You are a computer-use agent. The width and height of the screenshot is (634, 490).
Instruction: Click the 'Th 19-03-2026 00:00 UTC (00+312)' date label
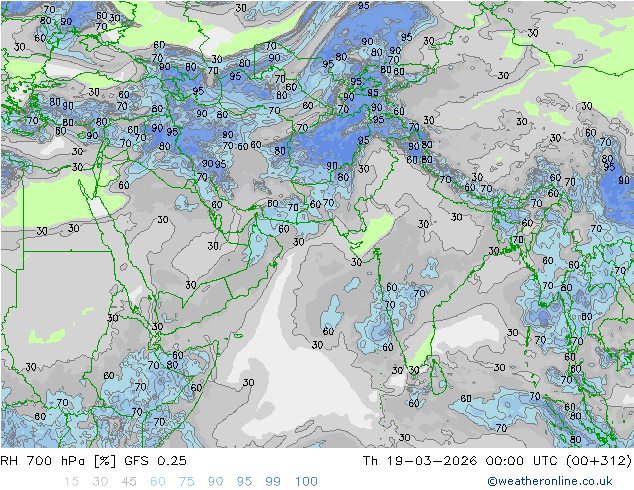pos(497,461)
